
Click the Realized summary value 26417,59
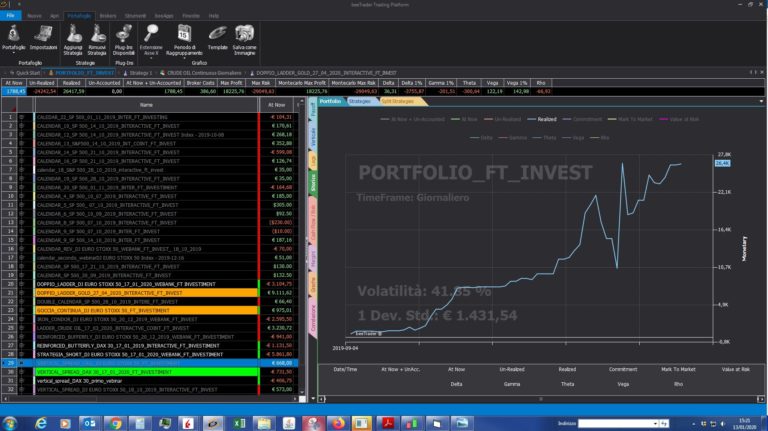click(x=72, y=91)
